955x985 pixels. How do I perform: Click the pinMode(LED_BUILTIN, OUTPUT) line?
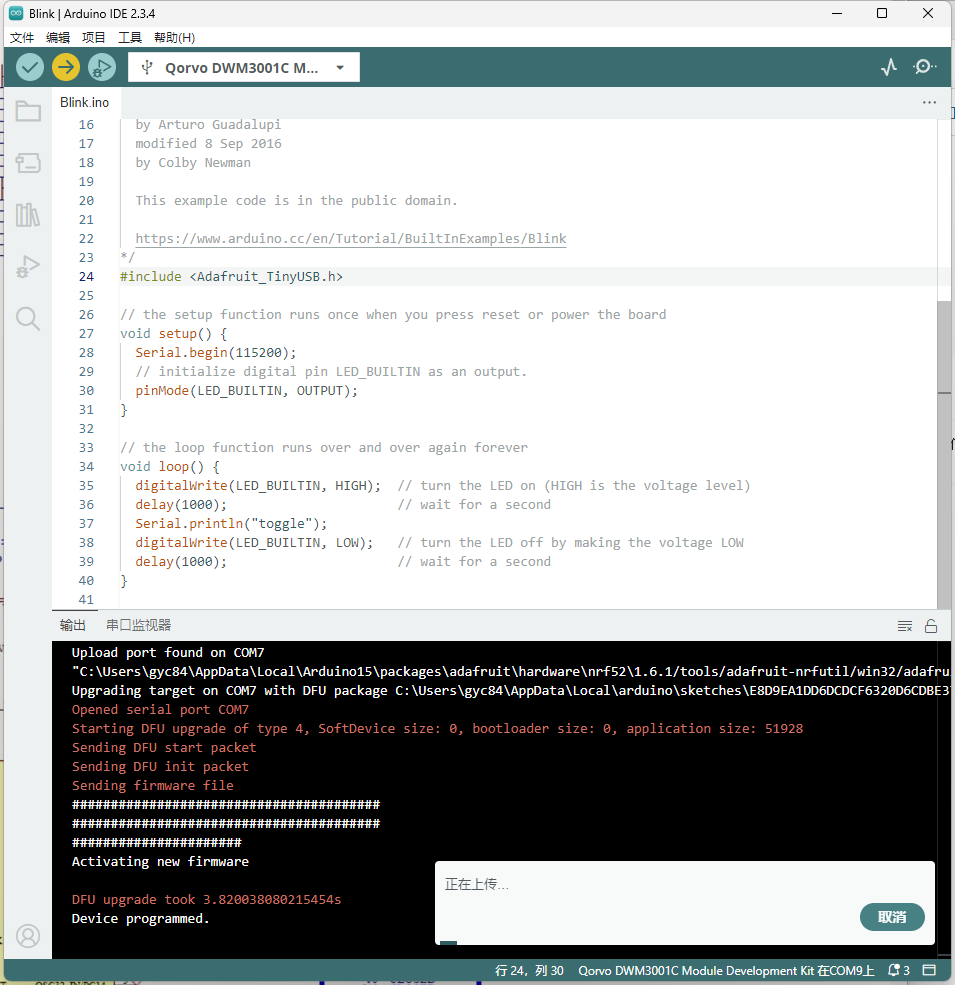(x=246, y=391)
